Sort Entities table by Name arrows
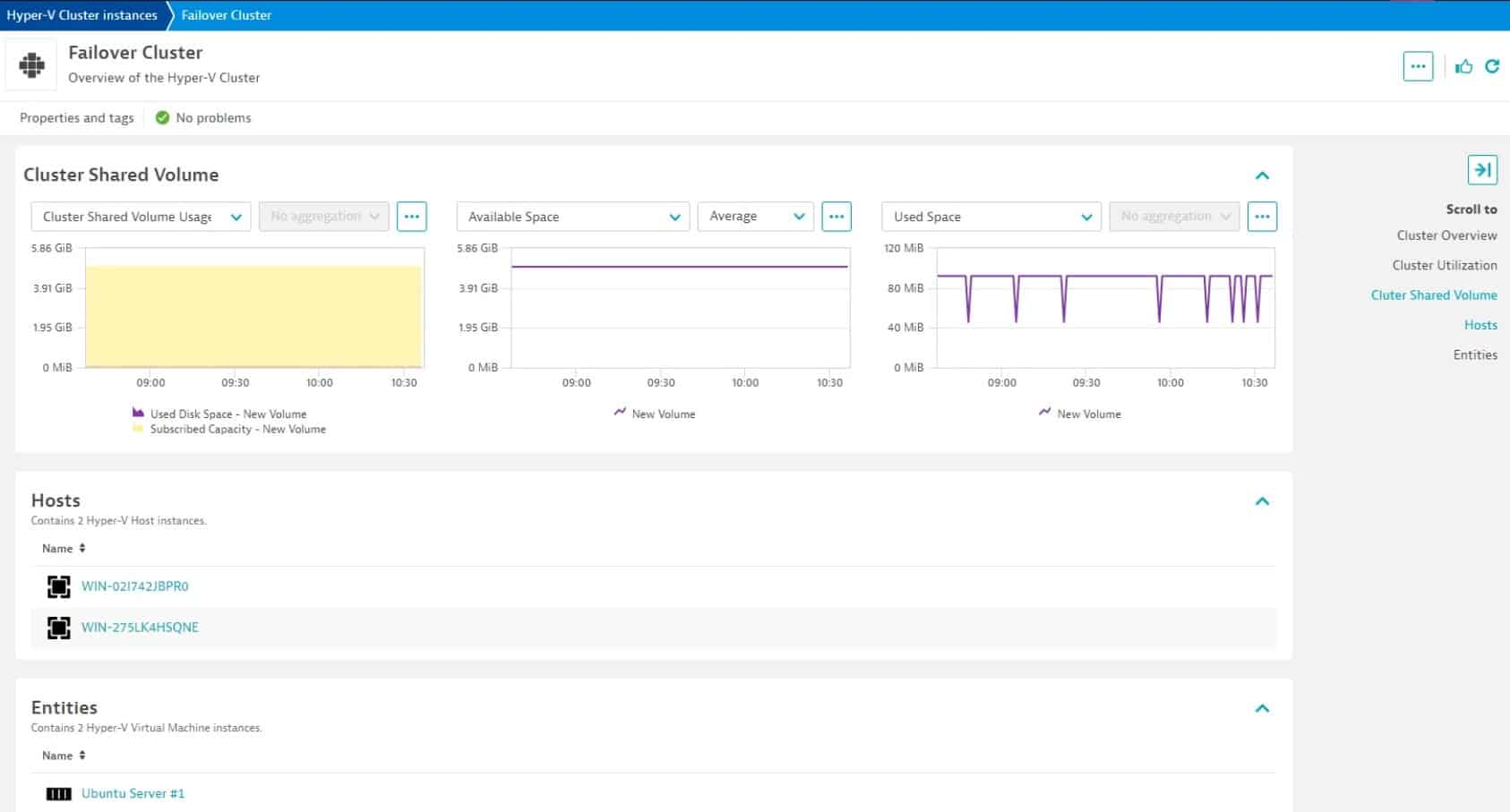Screen dimensions: 1510x812 tap(82, 756)
